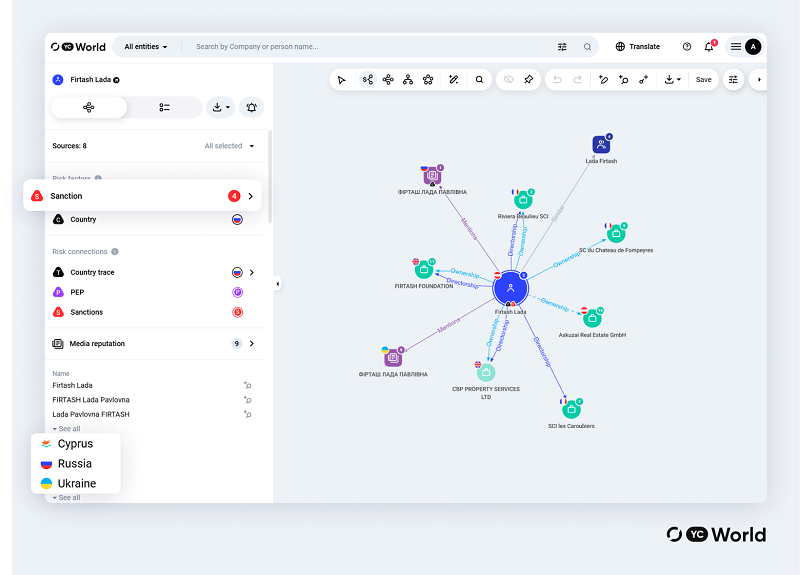Toggle the hide-node eye icon
800x575 pixels.
(x=508, y=79)
